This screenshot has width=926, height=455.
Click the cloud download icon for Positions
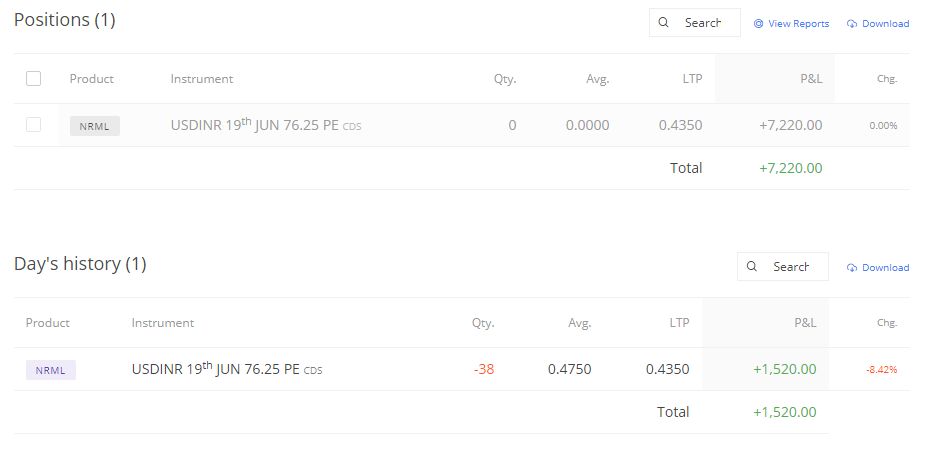coord(852,24)
